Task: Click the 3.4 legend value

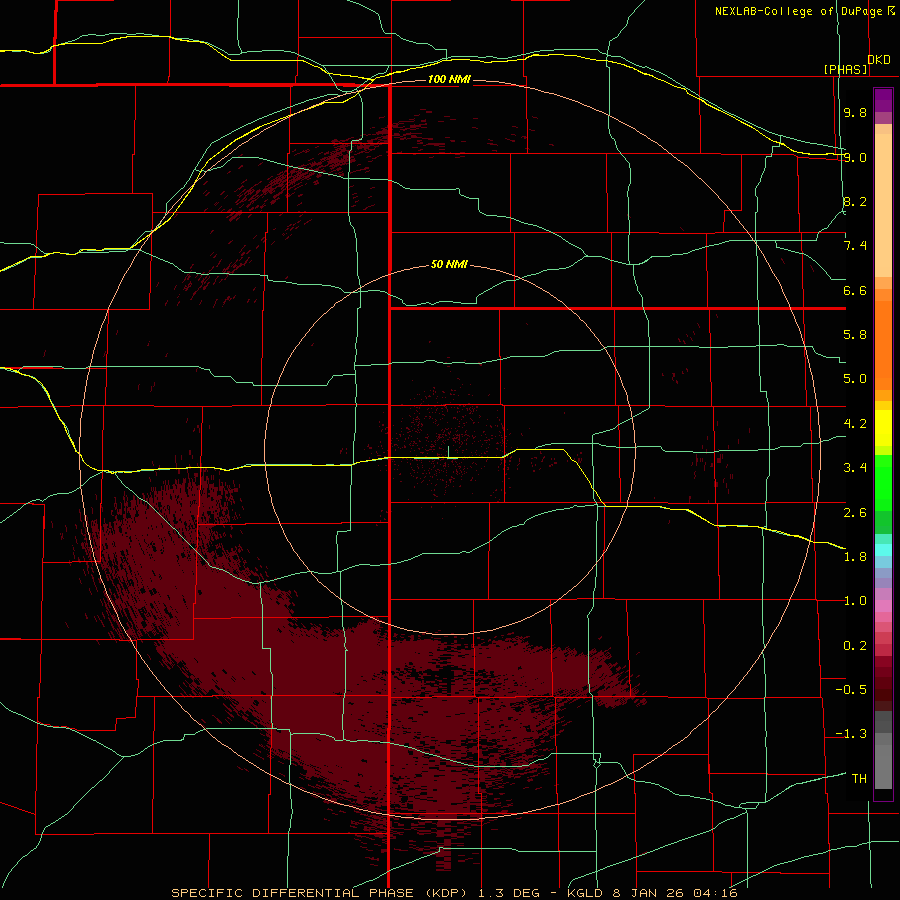Action: (x=855, y=468)
